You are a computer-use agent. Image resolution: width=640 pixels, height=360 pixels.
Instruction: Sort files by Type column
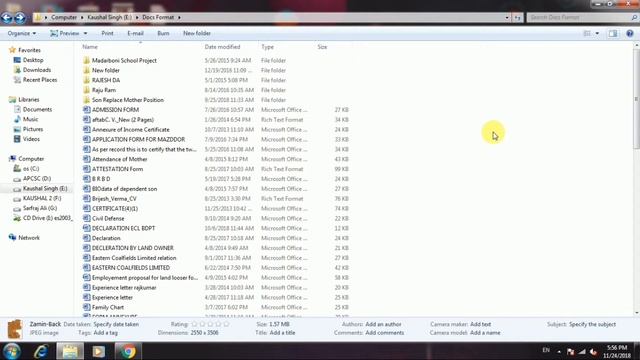(x=267, y=47)
